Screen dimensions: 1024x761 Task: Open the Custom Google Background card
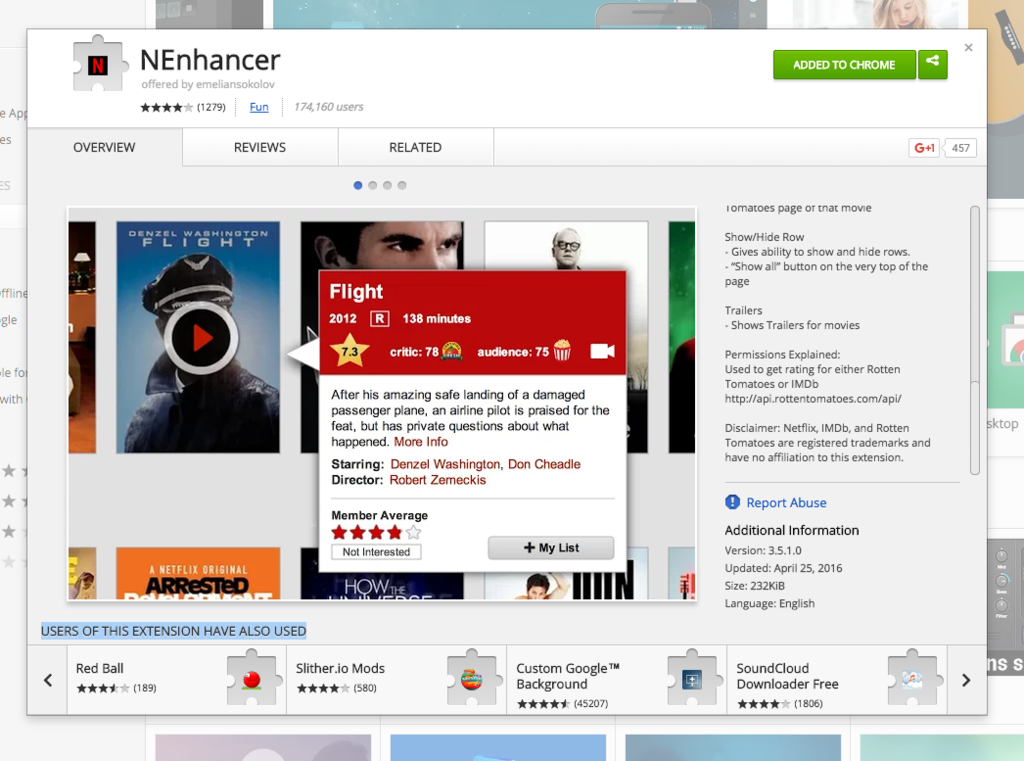[x=616, y=680]
